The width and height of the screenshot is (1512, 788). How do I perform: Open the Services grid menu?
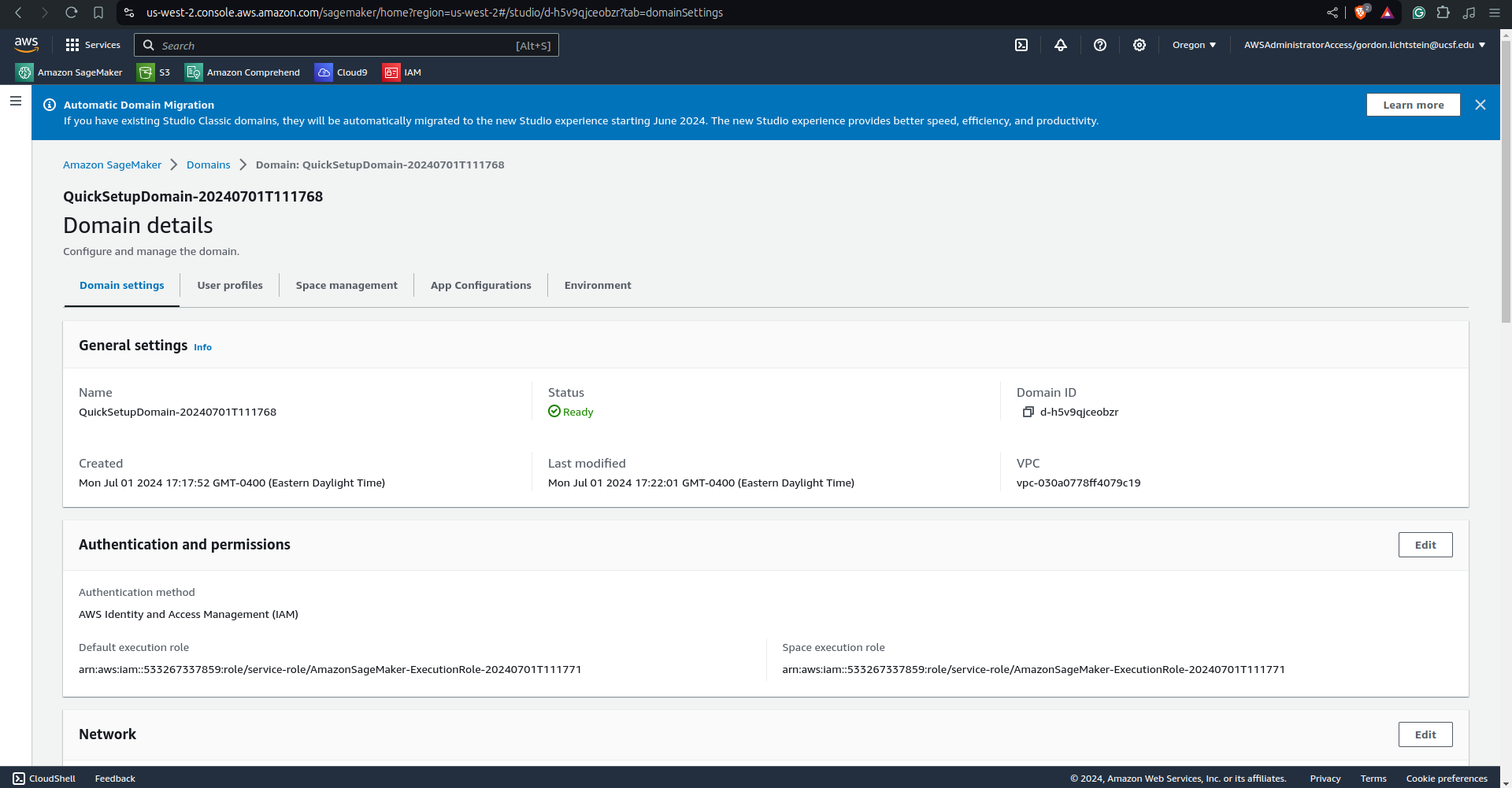pyautogui.click(x=93, y=45)
